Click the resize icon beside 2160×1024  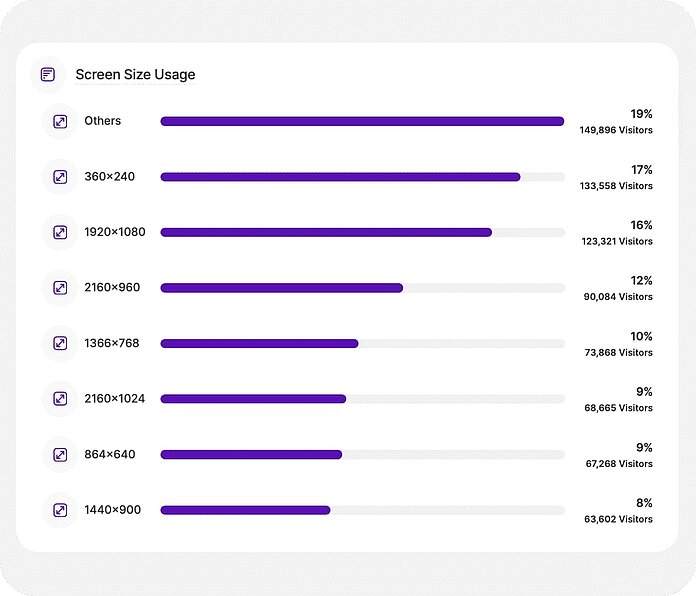click(60, 399)
